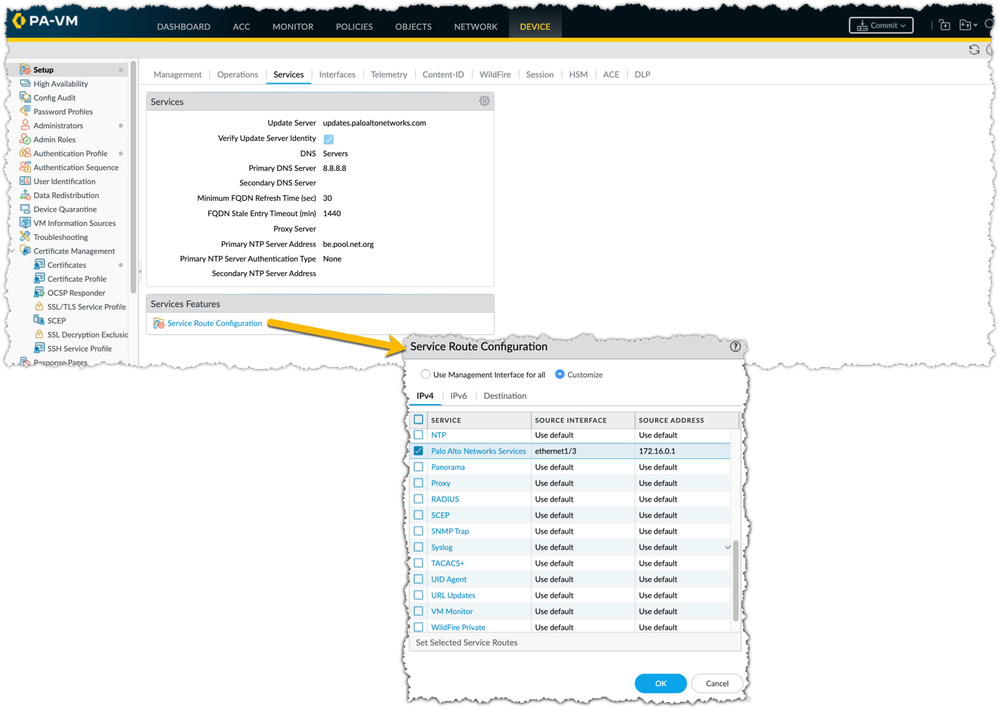
Task: Click the service list vertical scrollbar
Action: pos(735,580)
